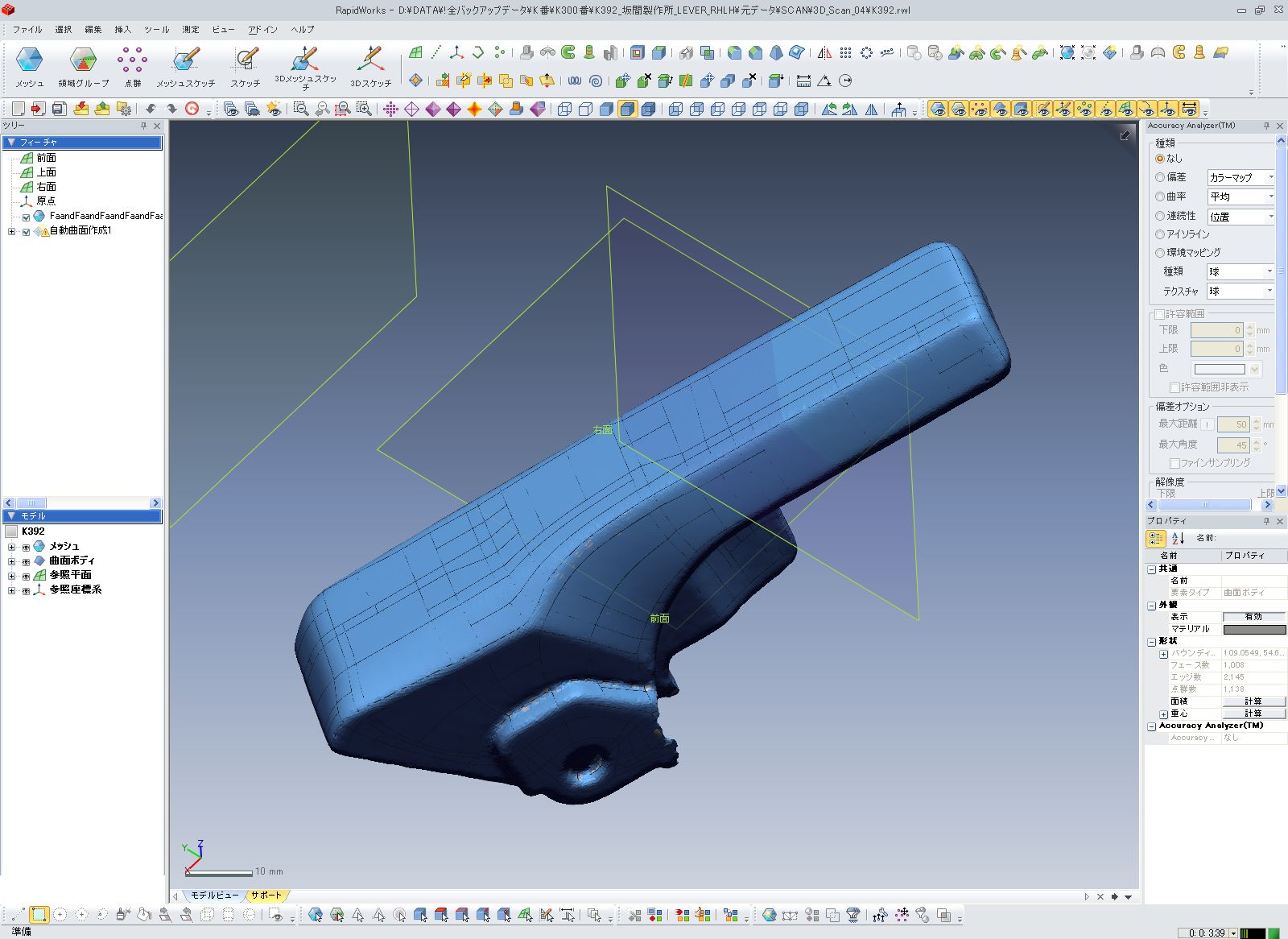Select the 領域グループ tool
Image resolution: width=1288 pixels, height=939 pixels.
[83, 66]
